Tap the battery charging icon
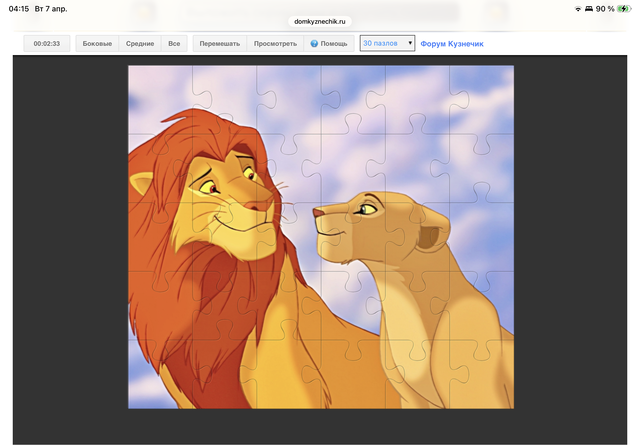 click(x=623, y=8)
